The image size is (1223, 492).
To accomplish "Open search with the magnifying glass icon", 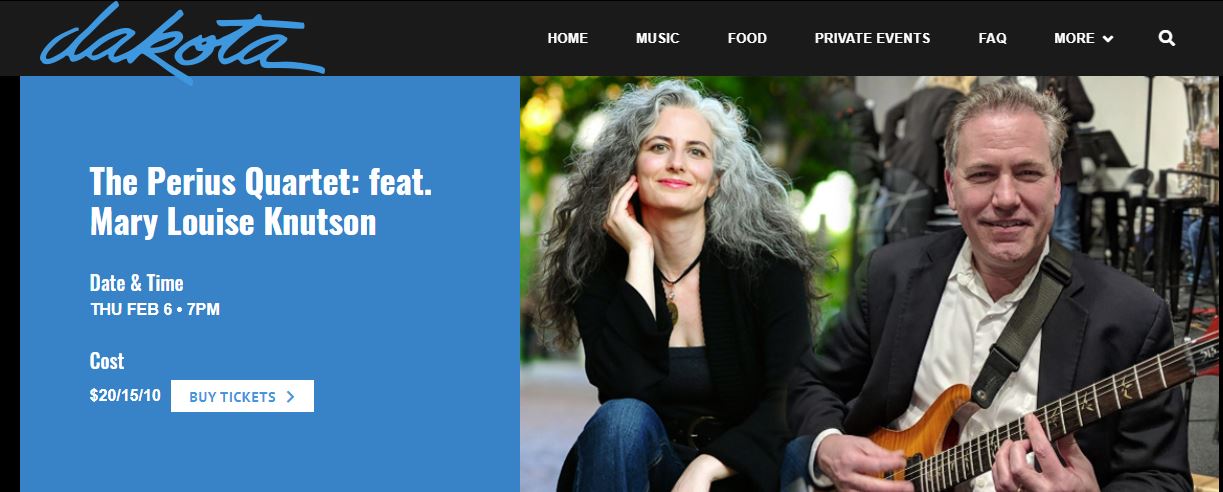I will click(x=1166, y=38).
